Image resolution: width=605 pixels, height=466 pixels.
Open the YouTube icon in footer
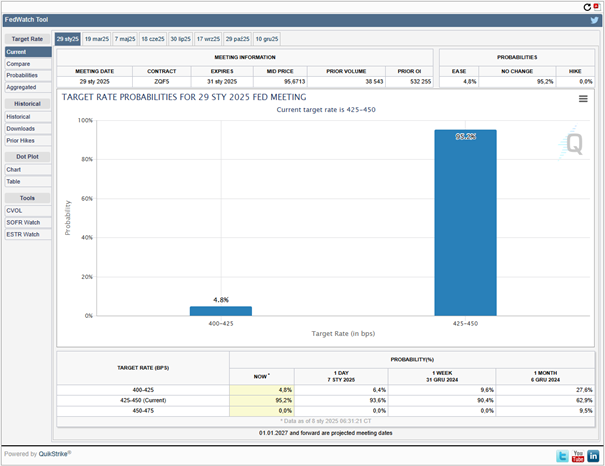tap(578, 456)
